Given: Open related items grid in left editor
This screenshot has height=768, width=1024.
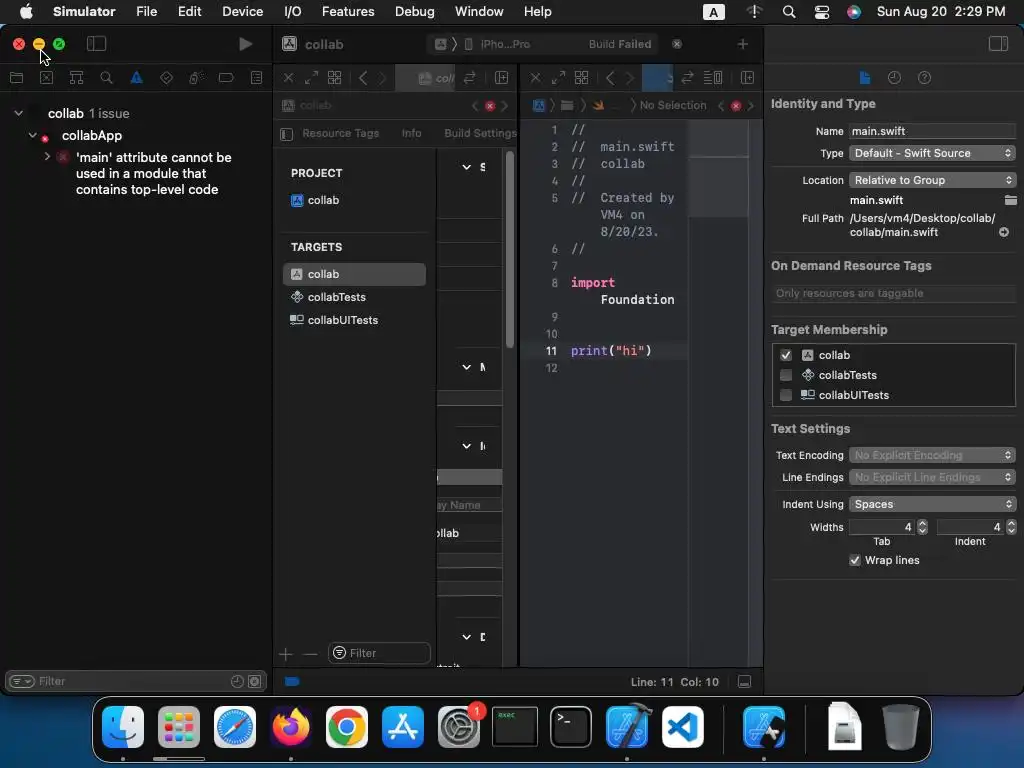Looking at the screenshot, I should (334, 78).
